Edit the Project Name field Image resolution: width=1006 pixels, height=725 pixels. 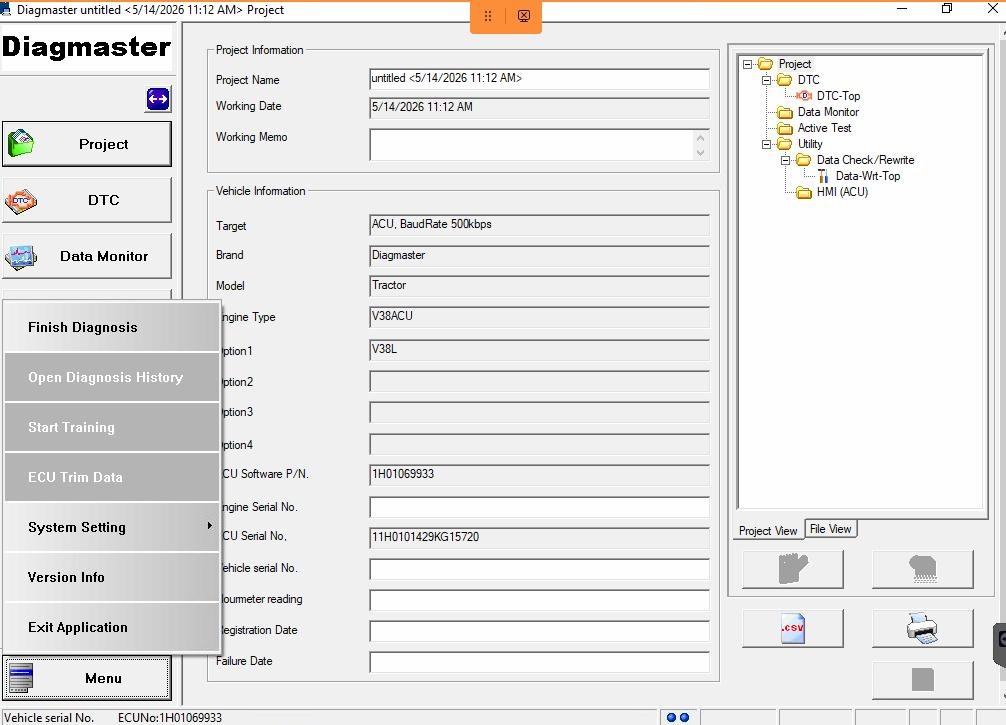540,78
